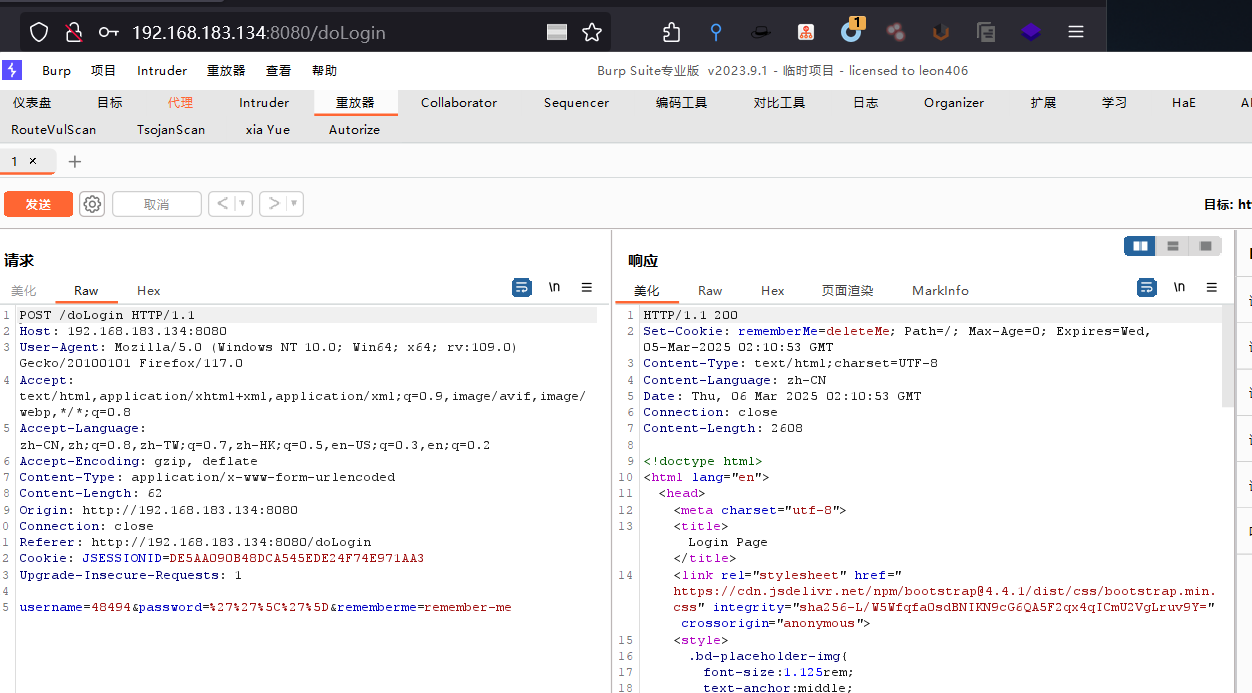The width and height of the screenshot is (1252, 693).
Task: Open the Firefox extensions puzzle icon
Action: click(x=672, y=32)
